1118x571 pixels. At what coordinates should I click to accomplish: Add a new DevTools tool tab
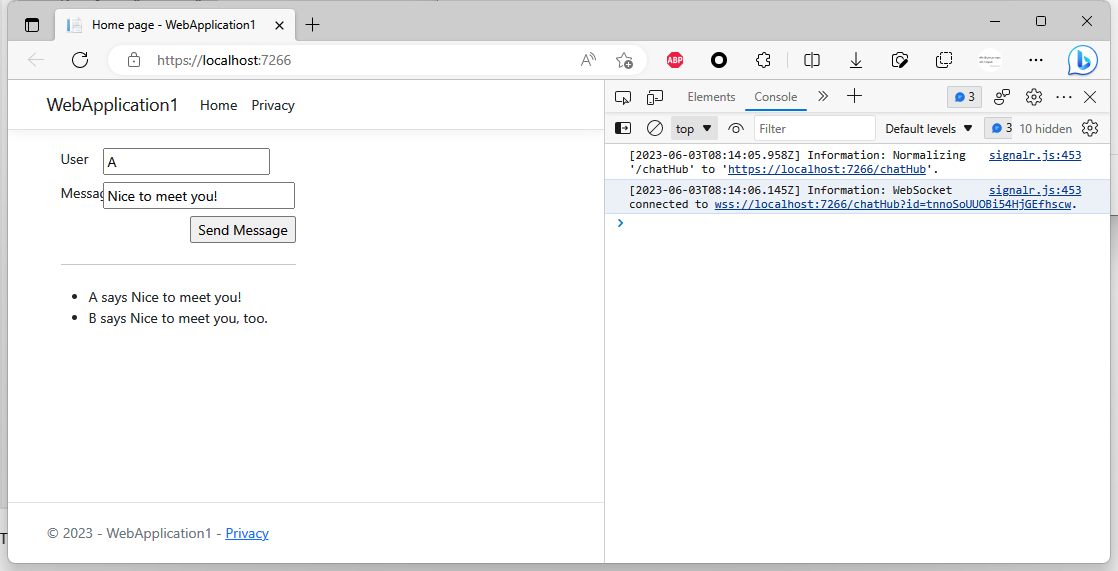click(854, 96)
